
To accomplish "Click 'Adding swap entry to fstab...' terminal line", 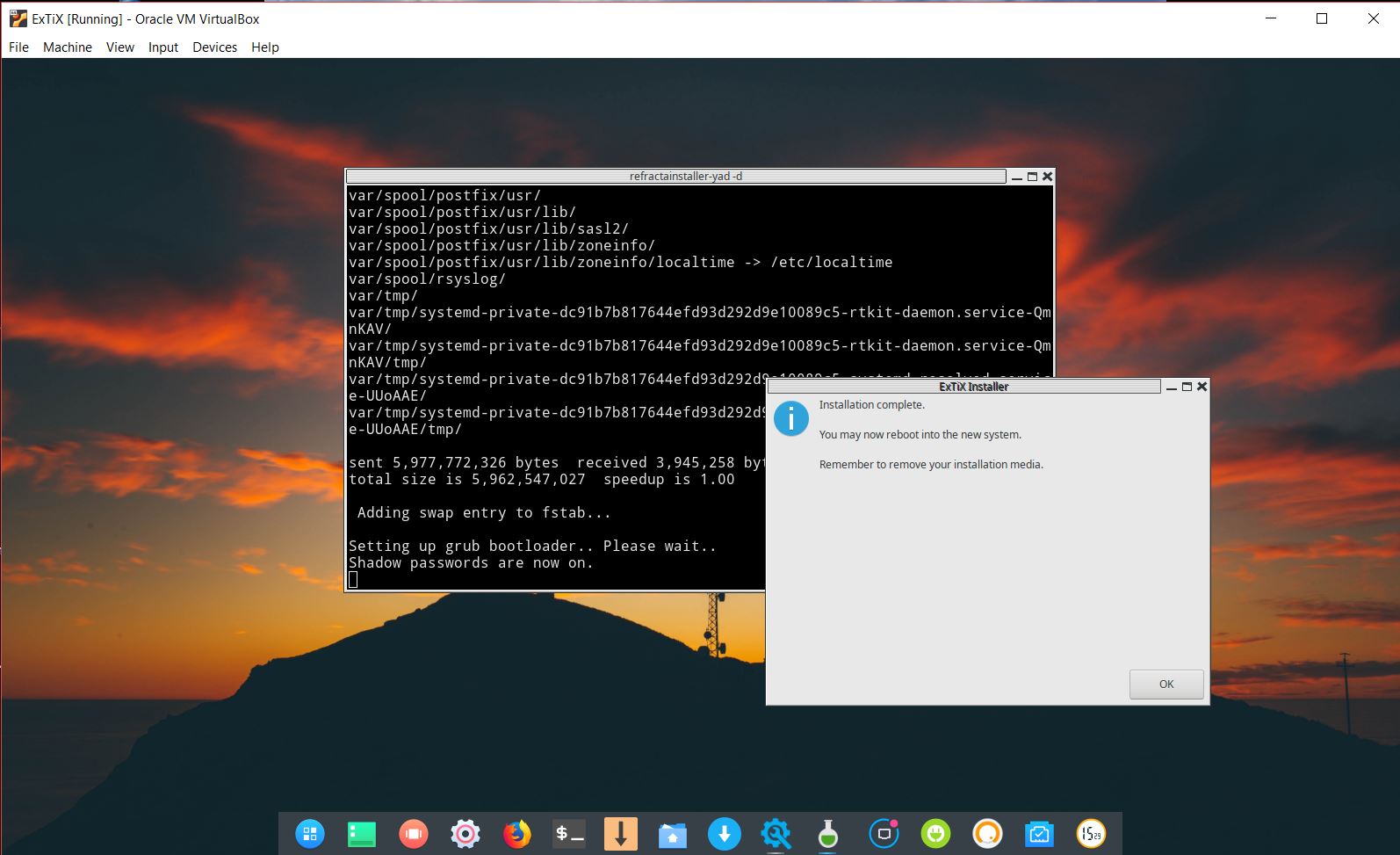I will [484, 513].
